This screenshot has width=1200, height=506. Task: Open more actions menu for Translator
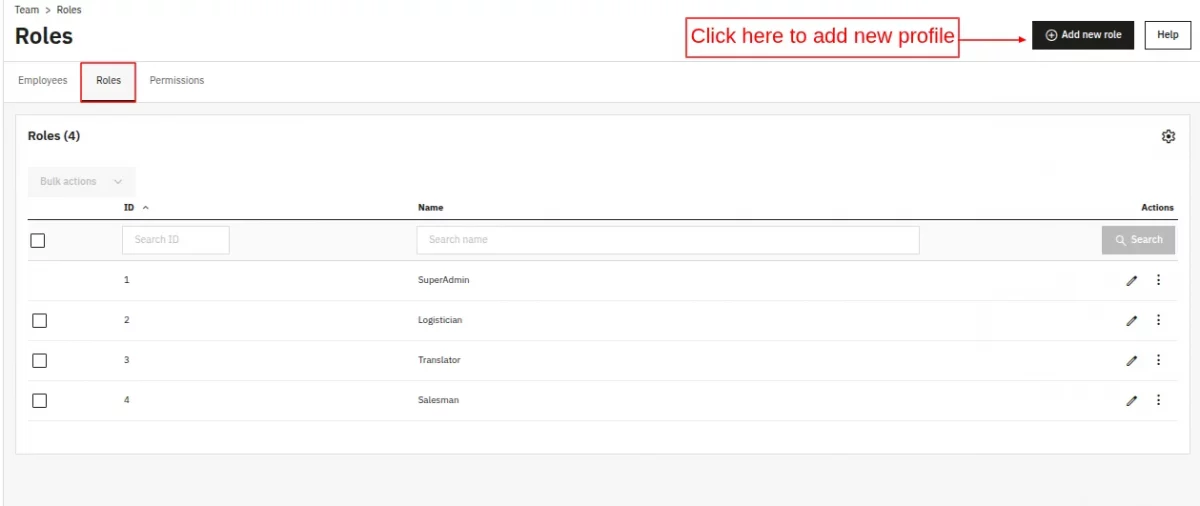(x=1158, y=360)
